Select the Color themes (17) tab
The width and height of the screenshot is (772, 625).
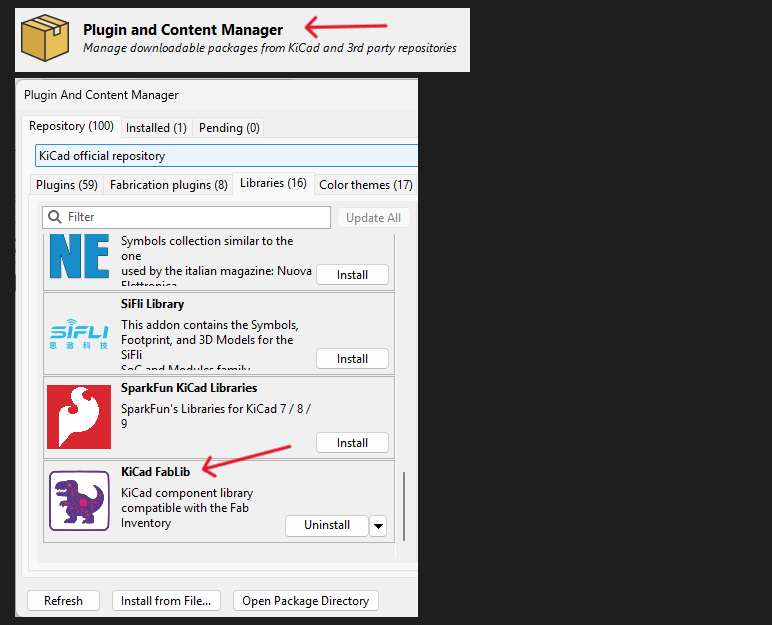click(366, 185)
